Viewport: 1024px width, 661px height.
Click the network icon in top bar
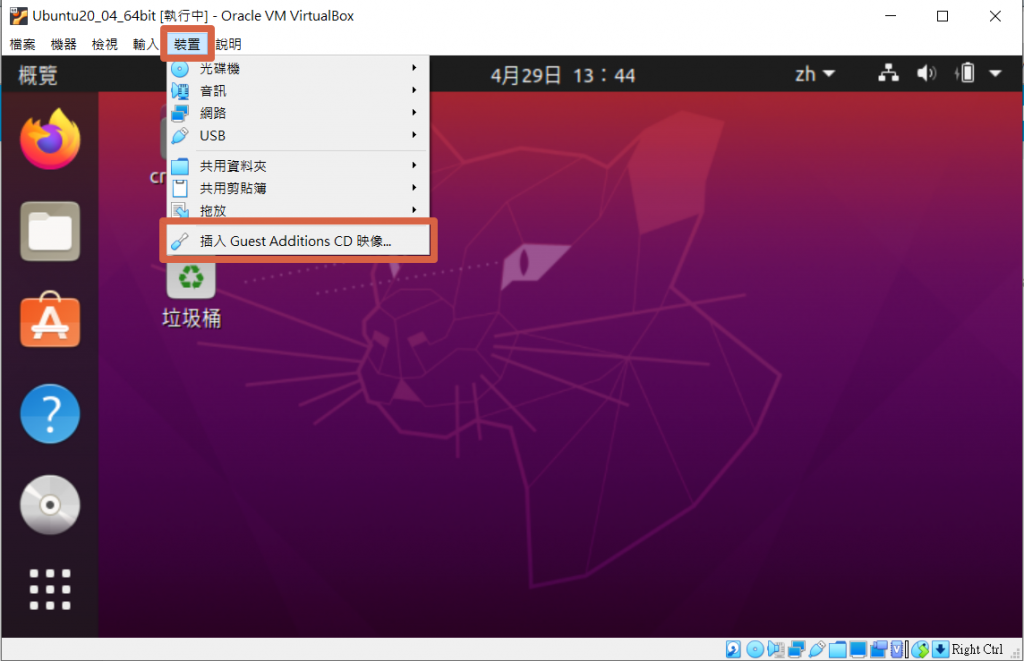(x=888, y=73)
